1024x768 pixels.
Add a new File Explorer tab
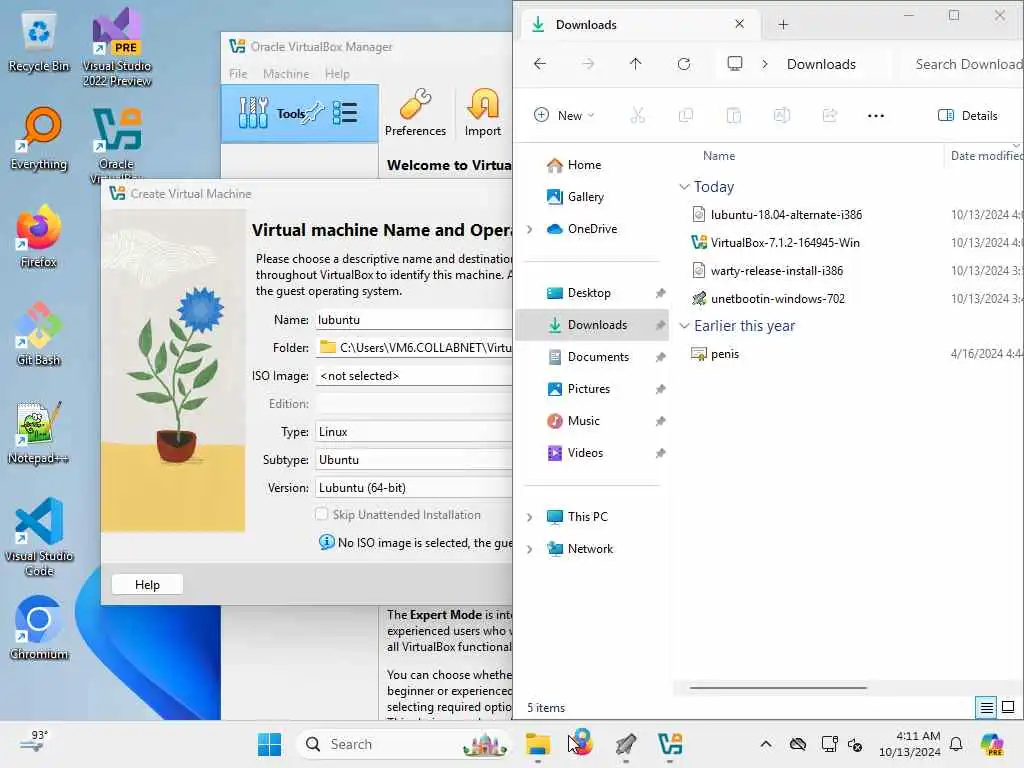pos(783,25)
